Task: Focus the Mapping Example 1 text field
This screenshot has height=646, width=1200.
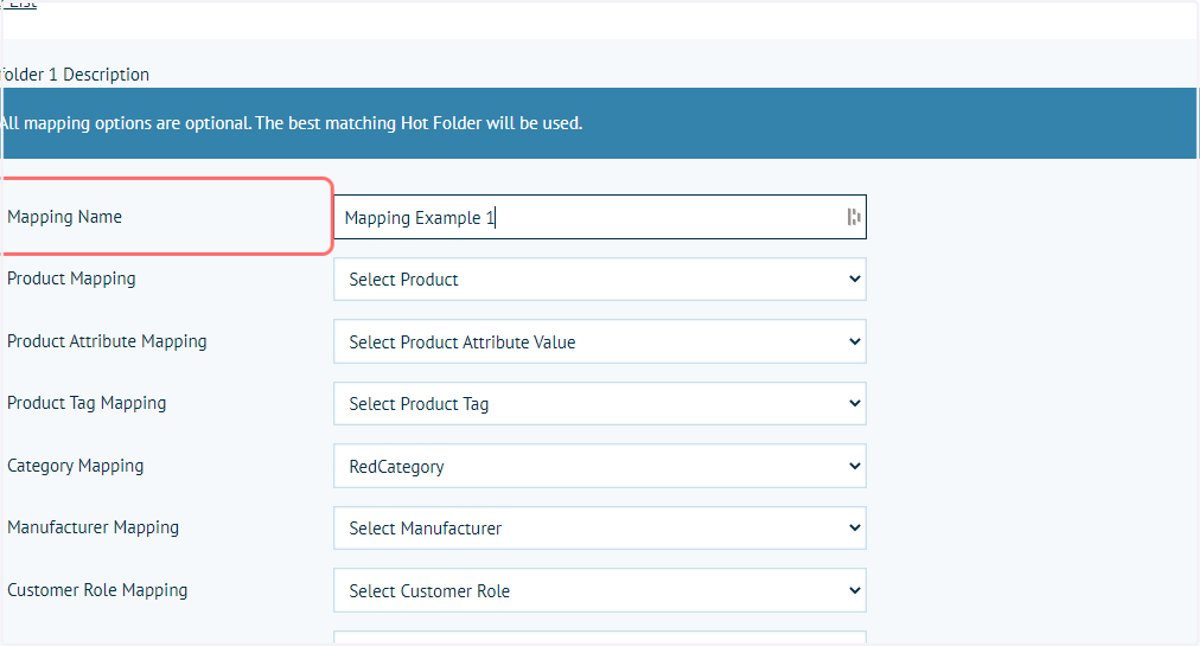Action: 600,217
